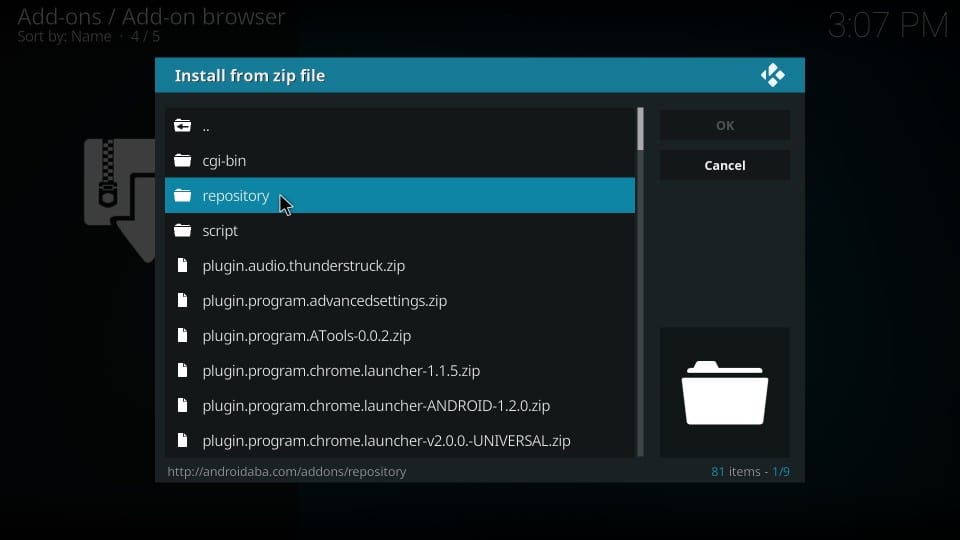Image resolution: width=960 pixels, height=540 pixels.
Task: Click the 3:07 PM clock
Action: point(888,26)
